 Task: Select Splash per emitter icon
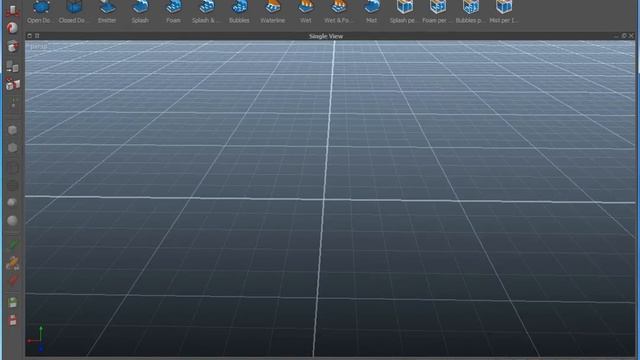pos(404,8)
